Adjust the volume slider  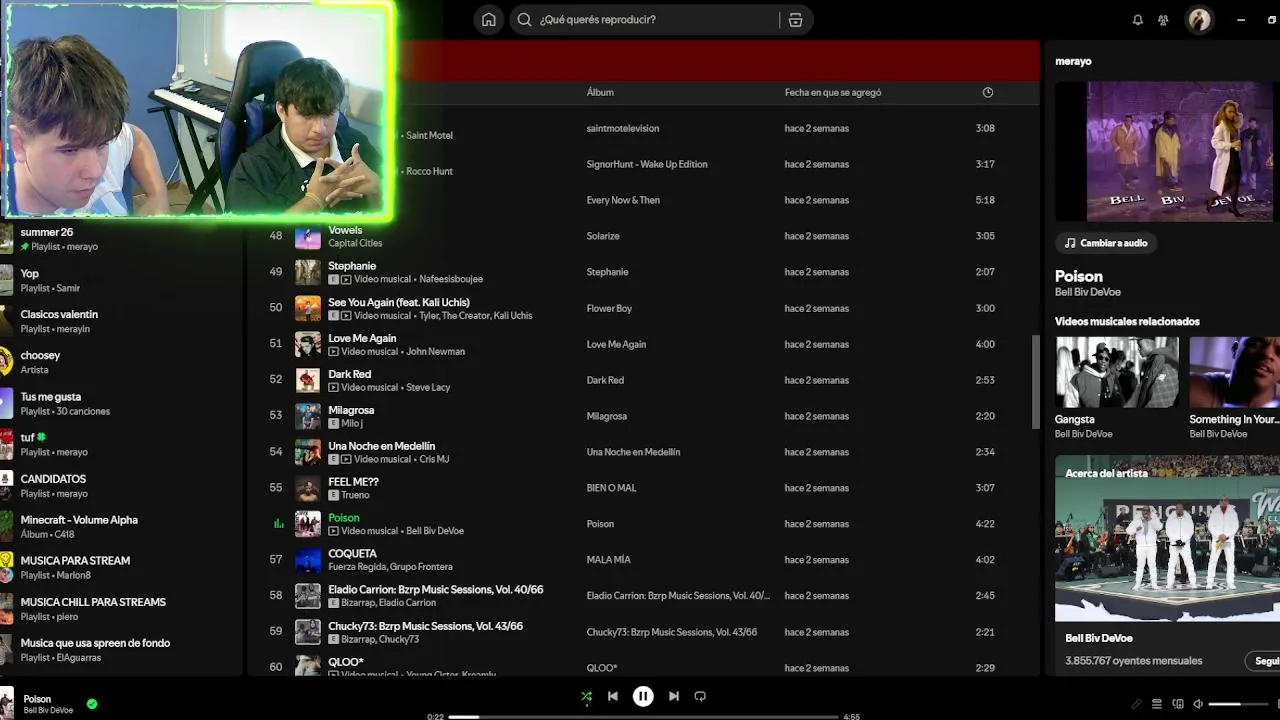pos(1241,704)
